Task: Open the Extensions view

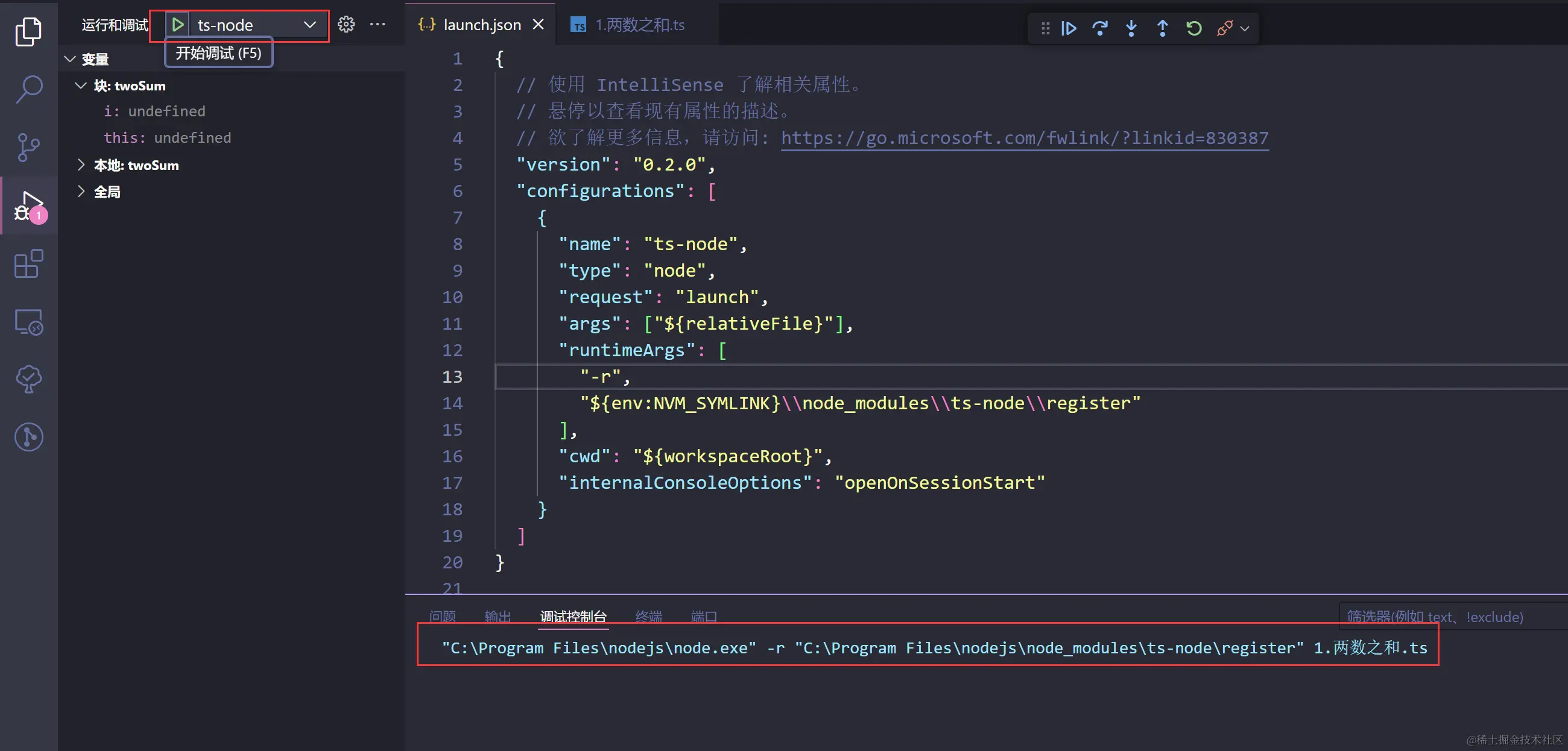Action: point(28,263)
